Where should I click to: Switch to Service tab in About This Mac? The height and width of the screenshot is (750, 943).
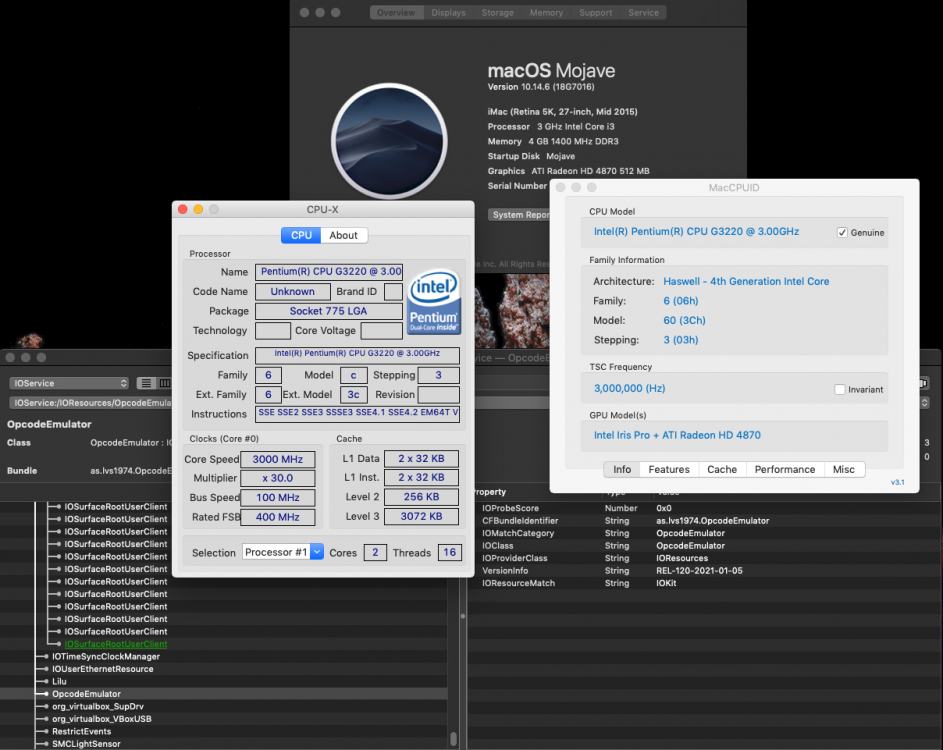point(644,13)
